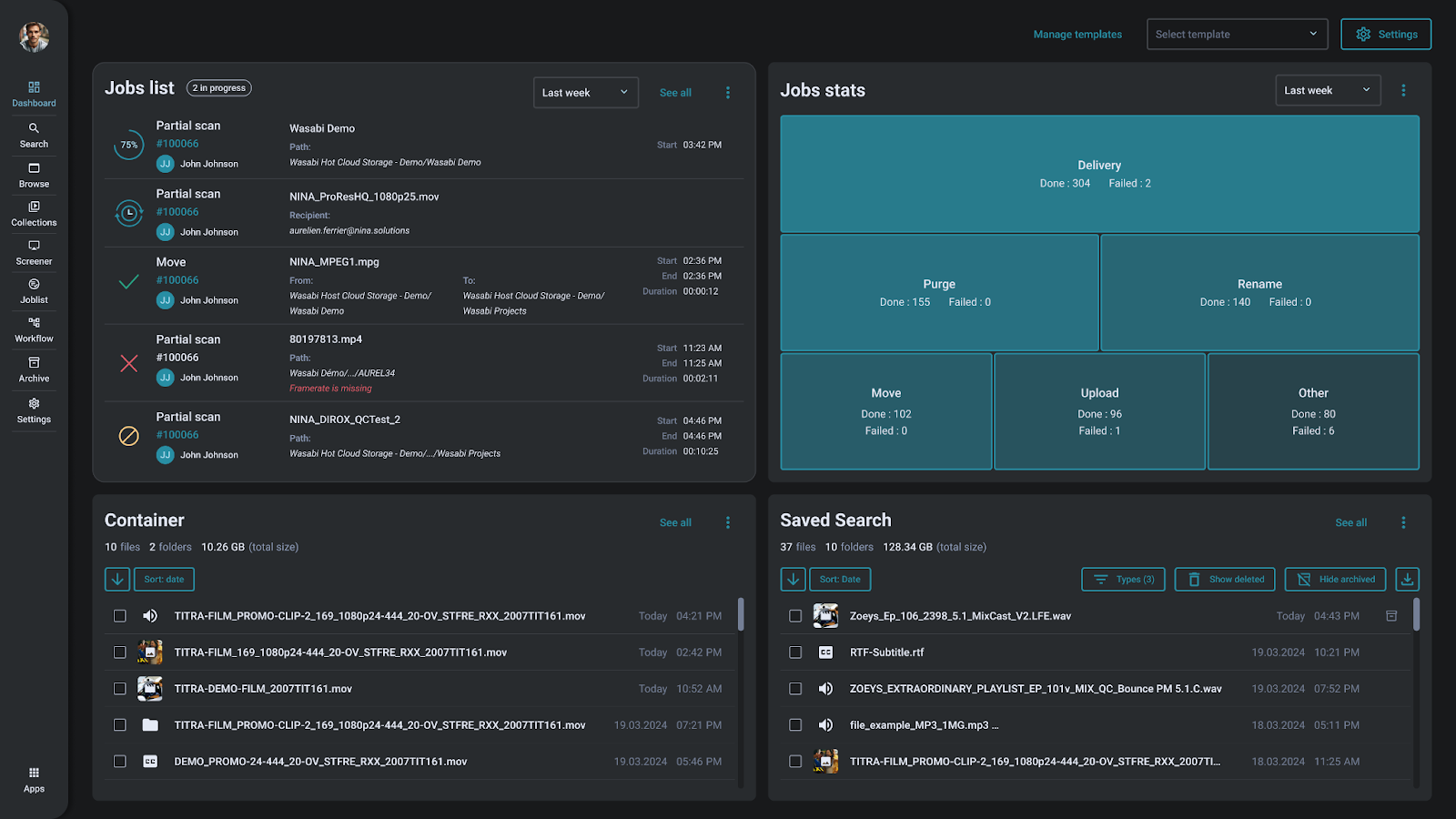Image resolution: width=1456 pixels, height=819 pixels.
Task: Go to Joblist in sidebar
Action: [x=34, y=286]
